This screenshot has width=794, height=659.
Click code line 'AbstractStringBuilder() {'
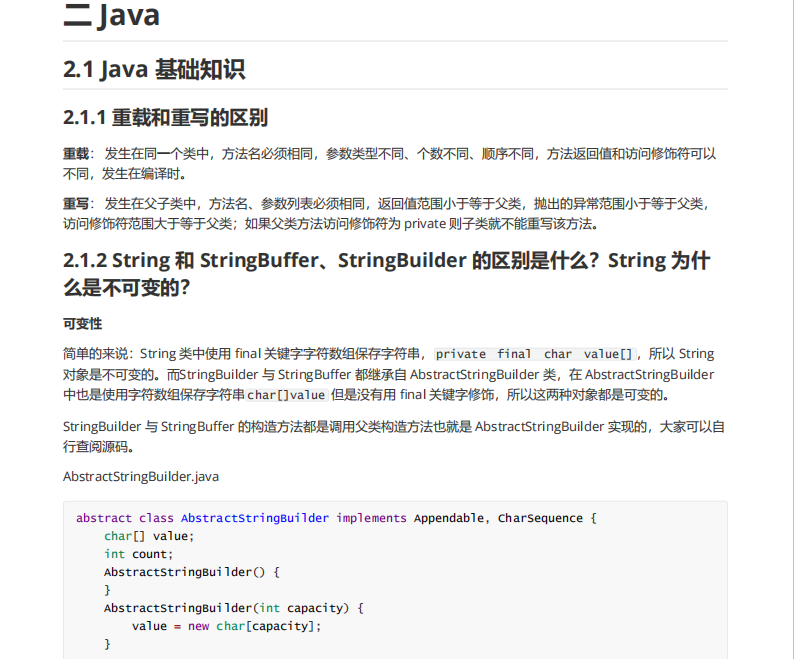191,572
